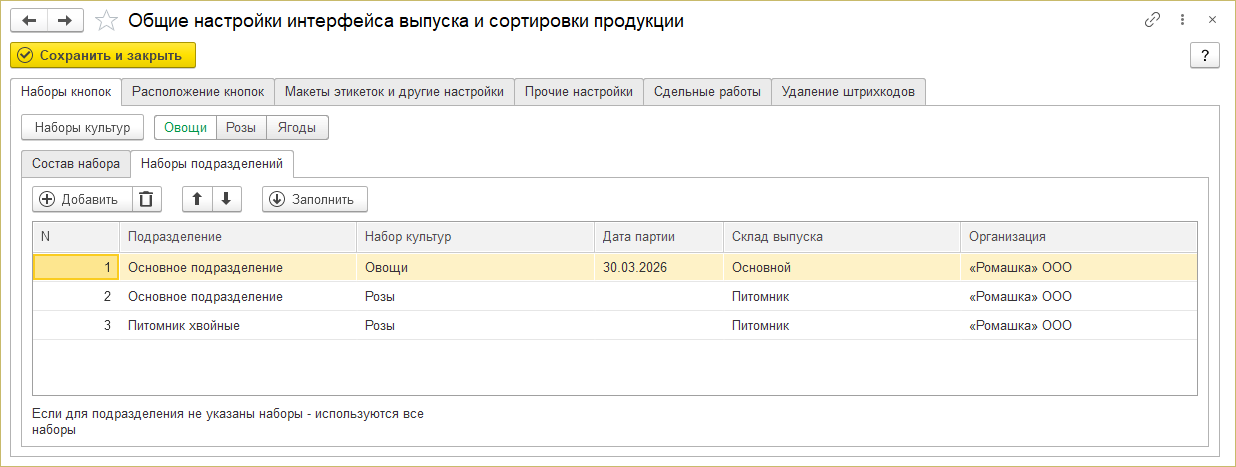Click the forward navigation arrow
This screenshot has width=1236, height=467.
point(65,20)
